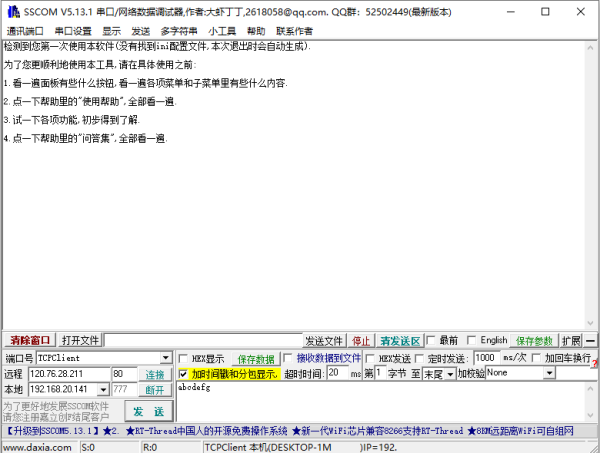Viewport: 600px width, 453px height.
Task: Enable 接收数据到文件 checkbox
Action: click(287, 358)
